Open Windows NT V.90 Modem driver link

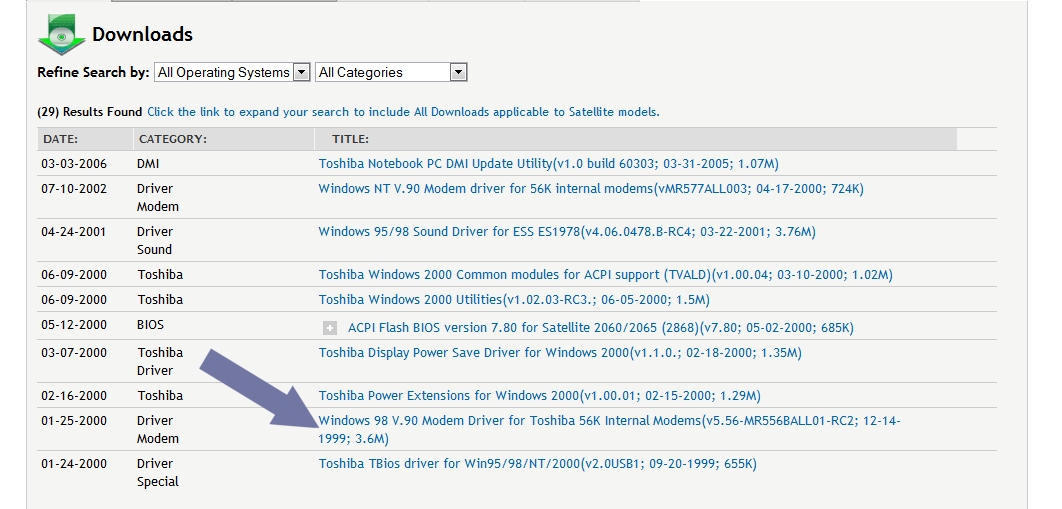click(591, 189)
